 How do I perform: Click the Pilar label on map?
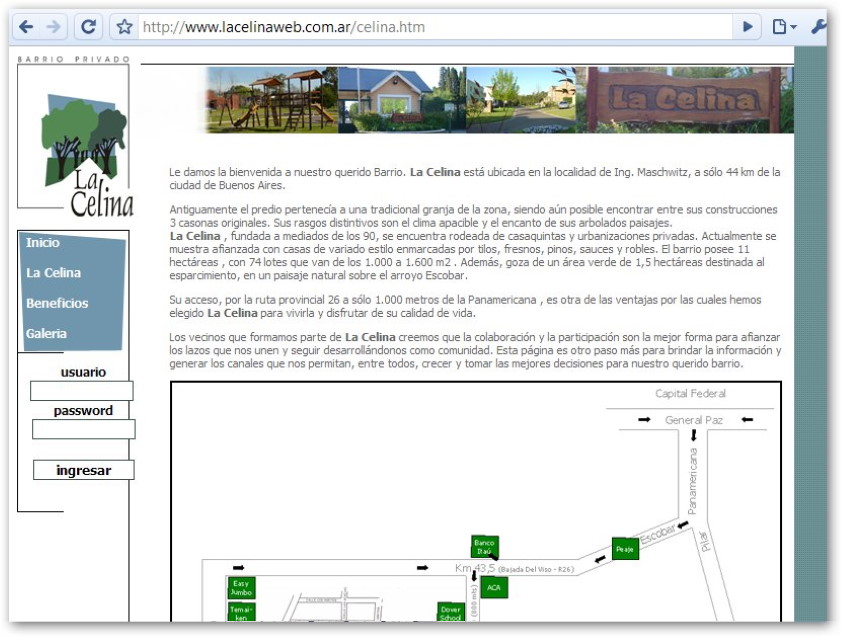click(704, 541)
